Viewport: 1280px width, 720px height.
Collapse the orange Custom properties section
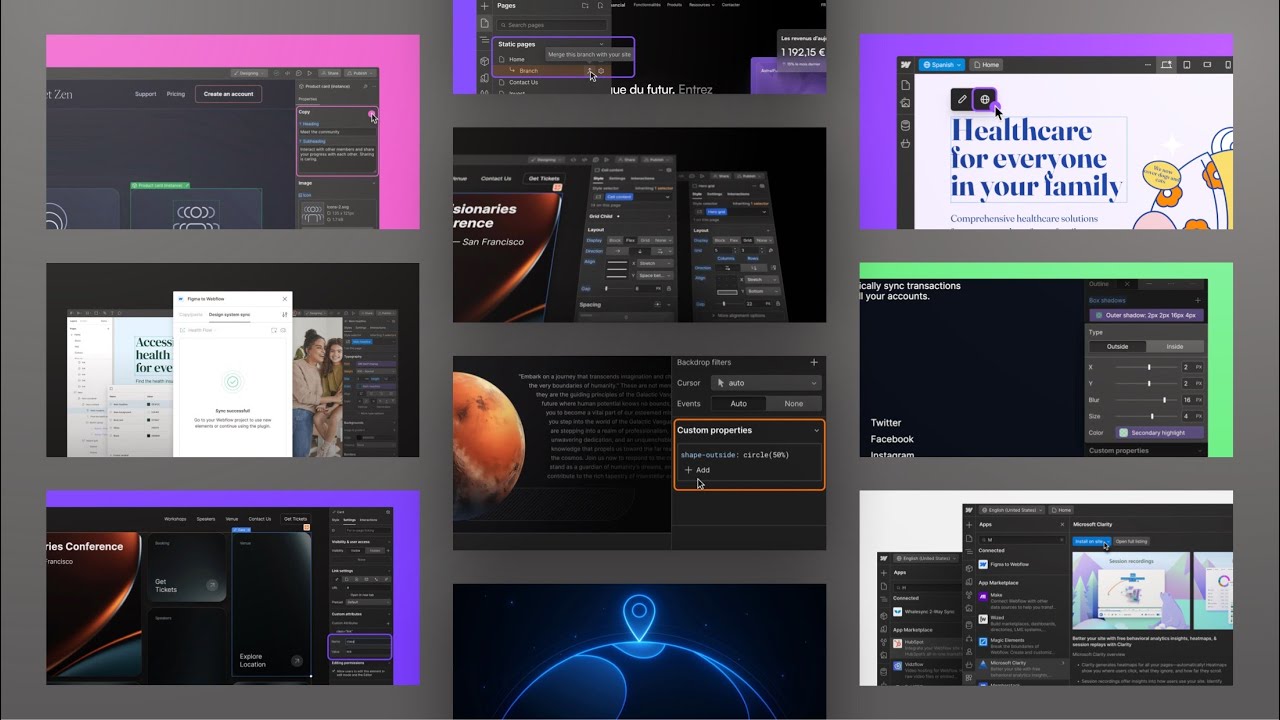(x=816, y=430)
